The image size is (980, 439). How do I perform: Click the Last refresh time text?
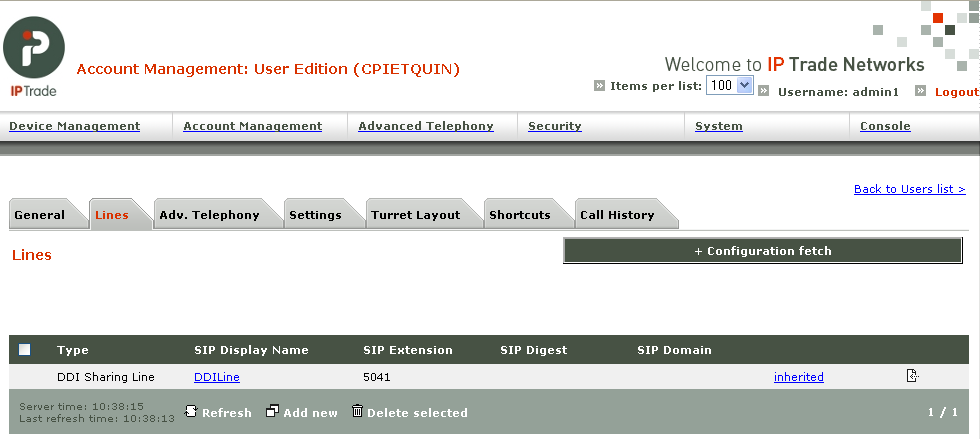pyautogui.click(x=97, y=418)
